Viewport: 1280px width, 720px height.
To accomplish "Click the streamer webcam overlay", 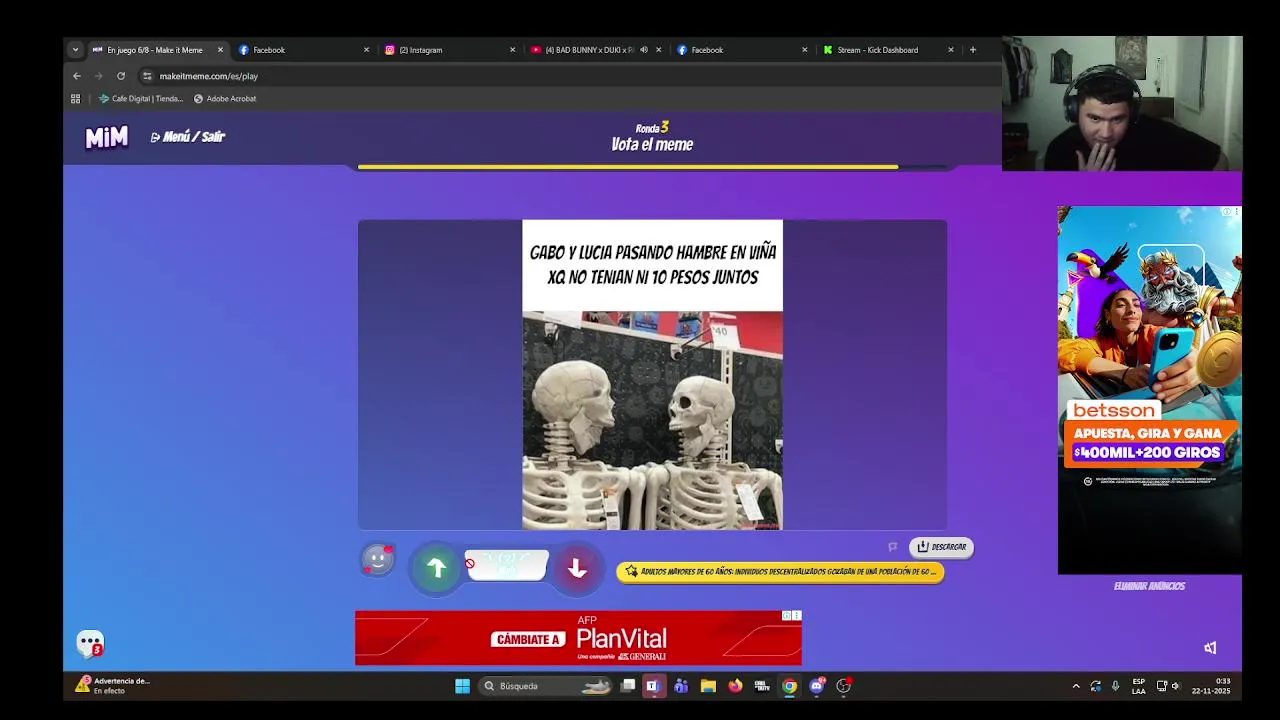I will 1122,104.
